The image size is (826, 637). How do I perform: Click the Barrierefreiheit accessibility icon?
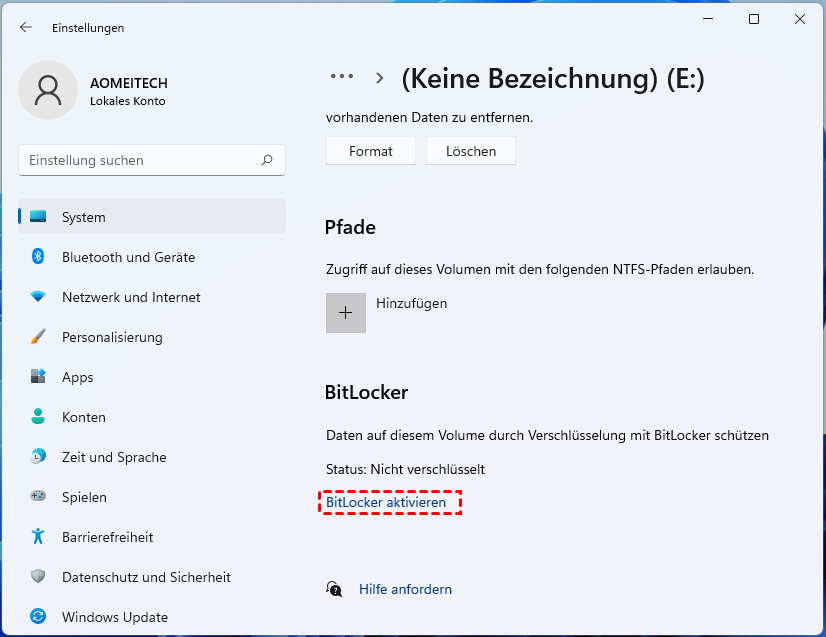click(38, 537)
